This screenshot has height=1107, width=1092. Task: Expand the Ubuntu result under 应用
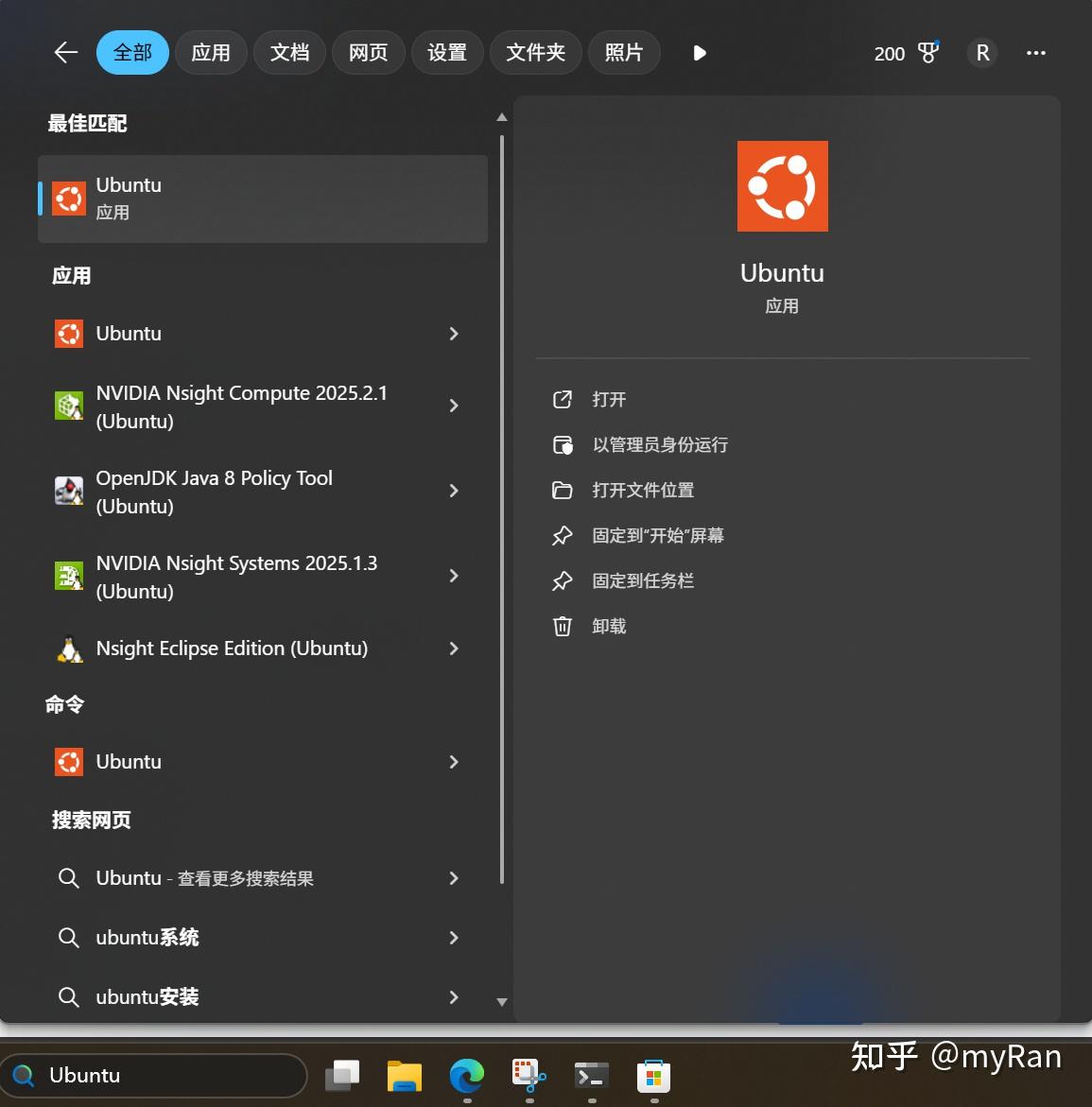coord(454,334)
